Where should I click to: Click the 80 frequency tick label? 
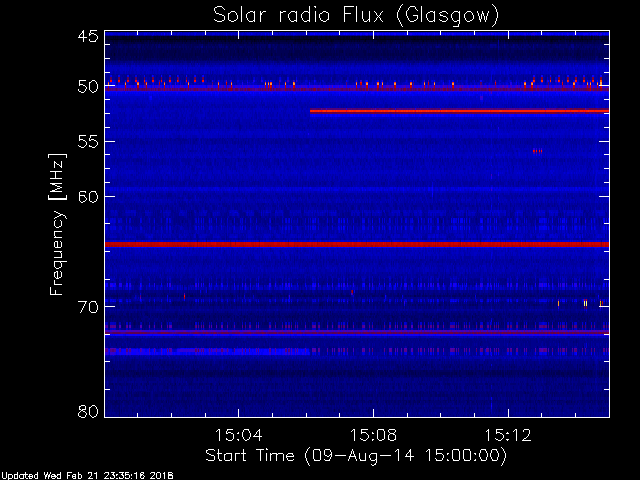pos(88,411)
